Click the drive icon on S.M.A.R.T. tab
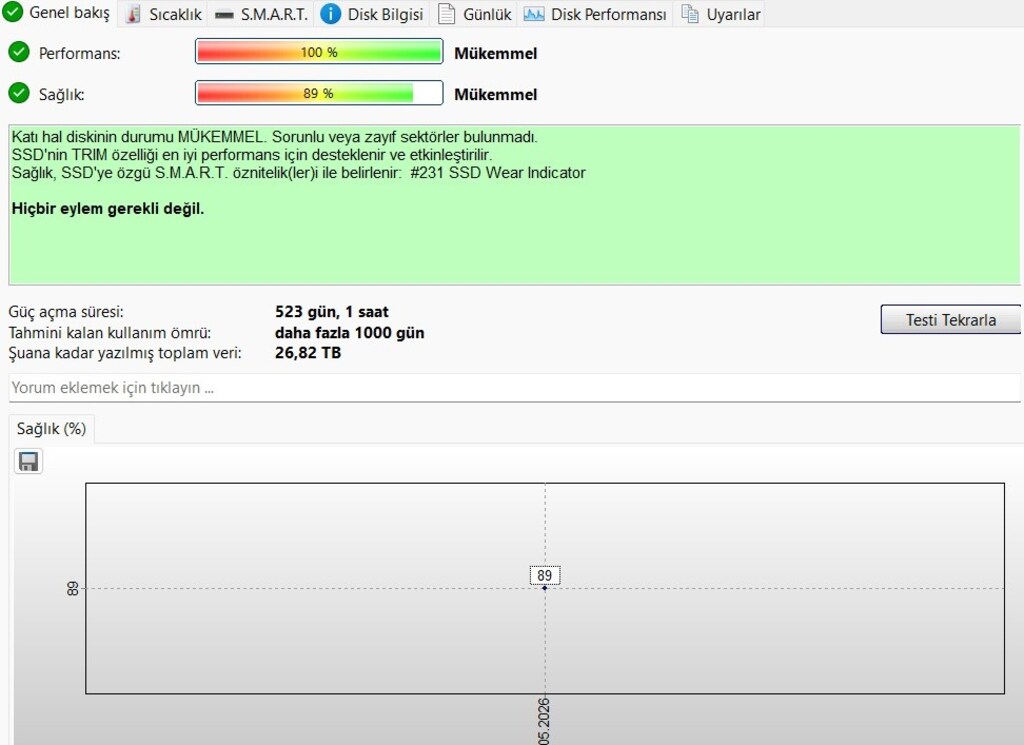Screen dimensions: 1024x745 tap(224, 15)
